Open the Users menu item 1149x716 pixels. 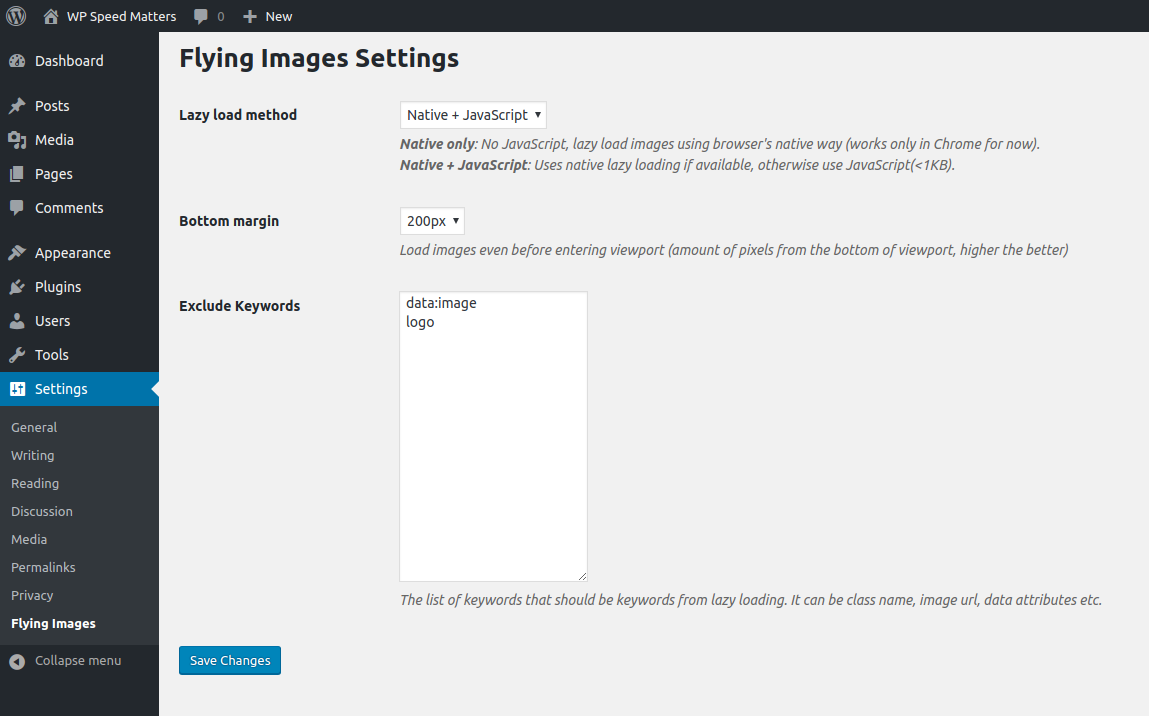tap(52, 321)
